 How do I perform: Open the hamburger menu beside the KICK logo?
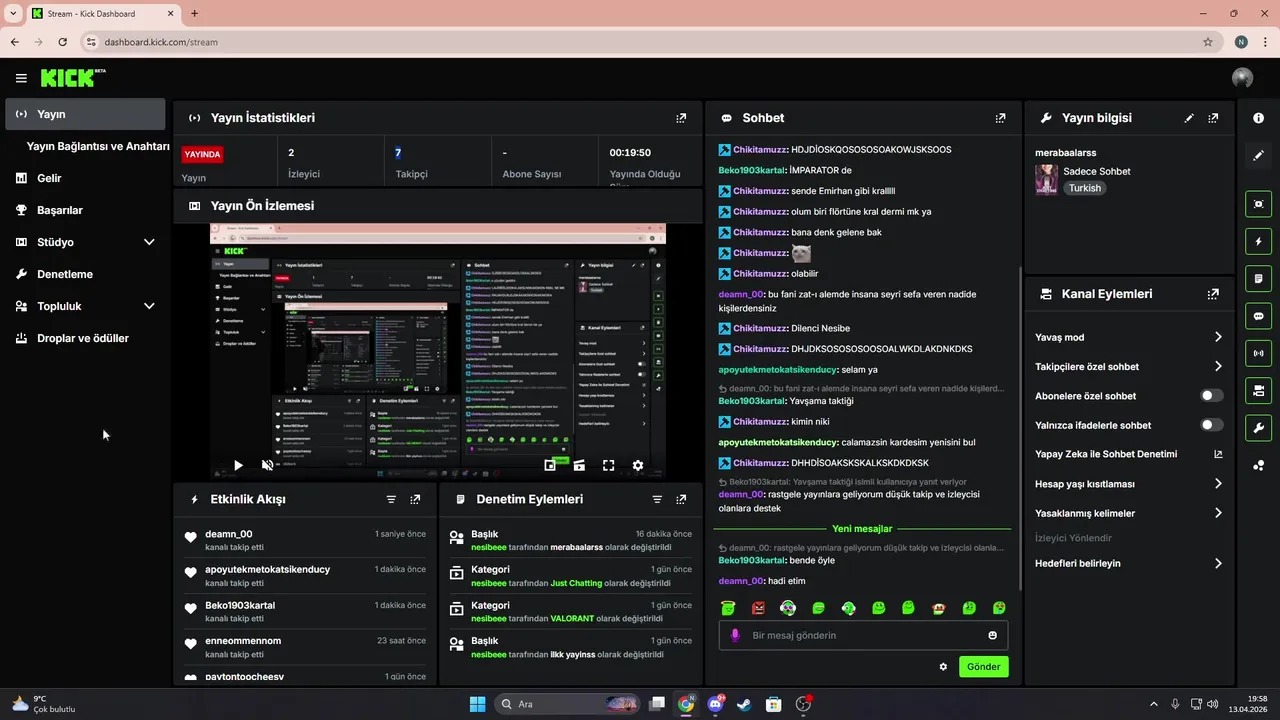[21, 78]
